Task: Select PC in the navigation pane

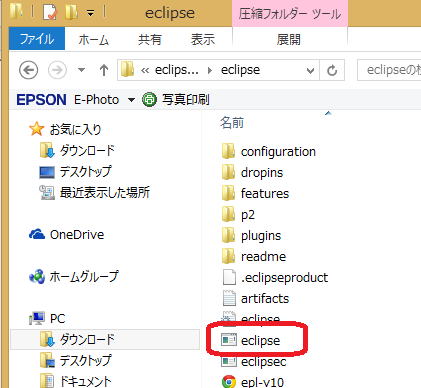Action: (57, 319)
